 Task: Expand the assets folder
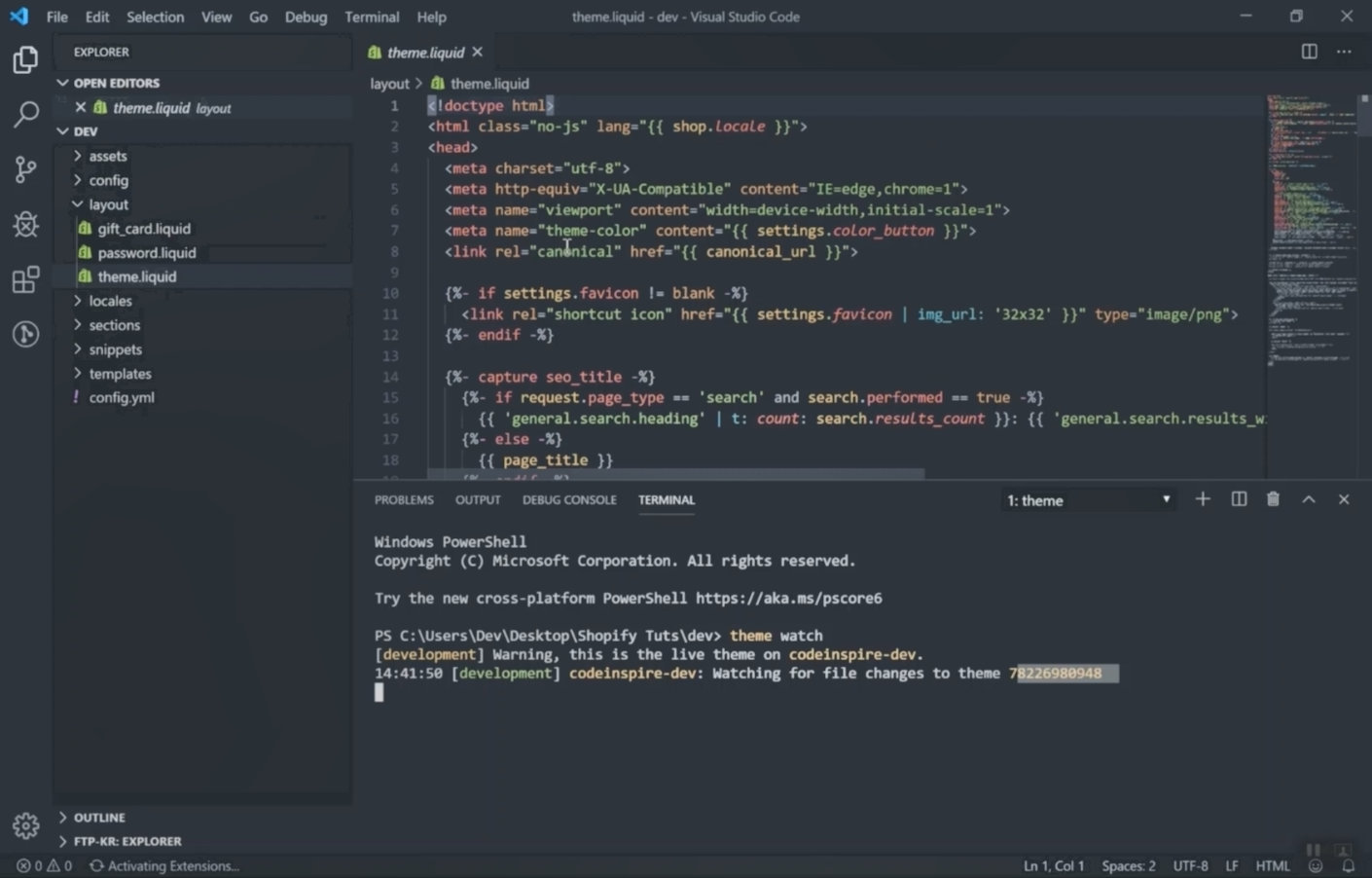coord(78,156)
